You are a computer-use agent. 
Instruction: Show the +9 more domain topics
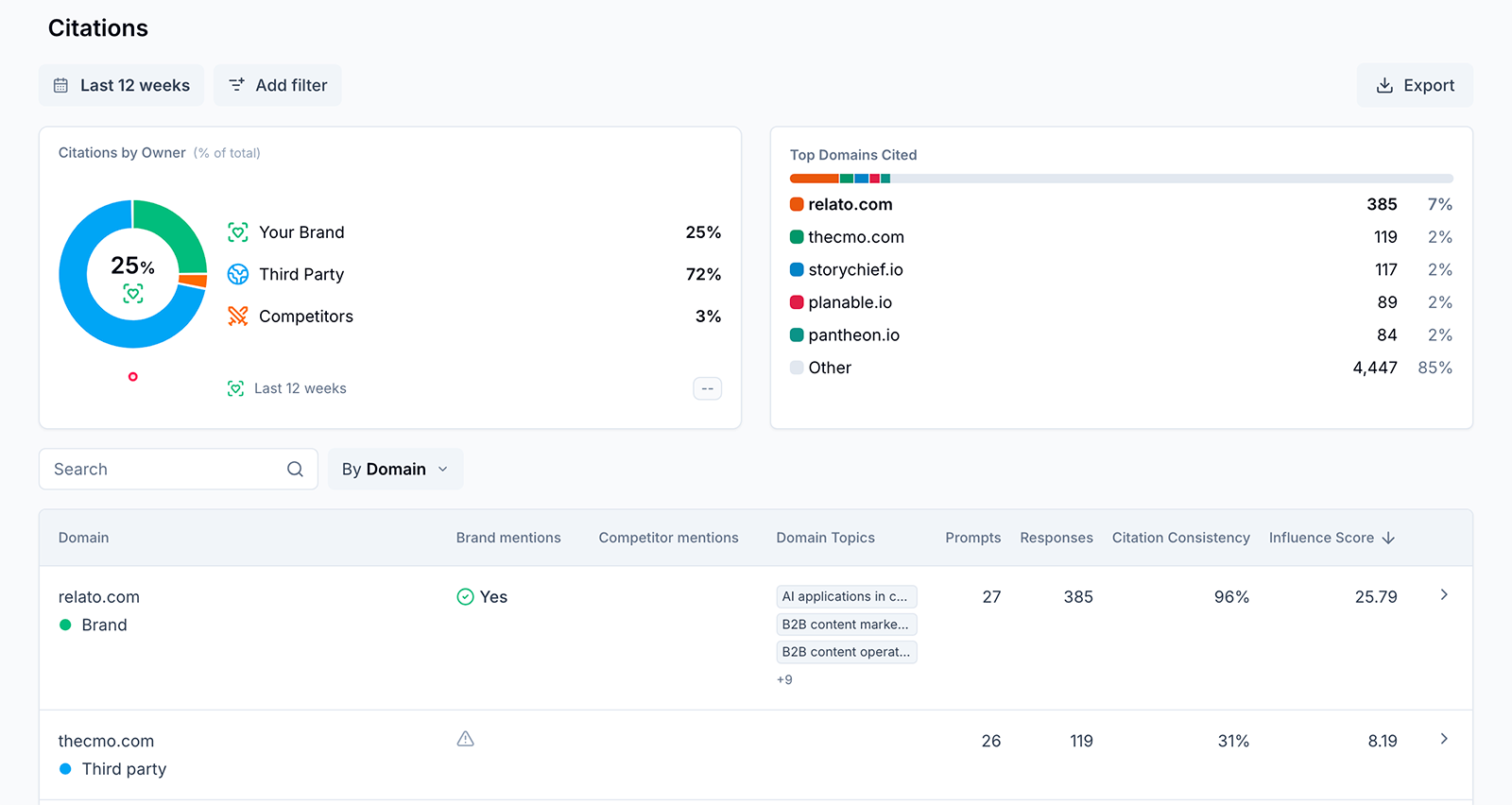(x=784, y=679)
